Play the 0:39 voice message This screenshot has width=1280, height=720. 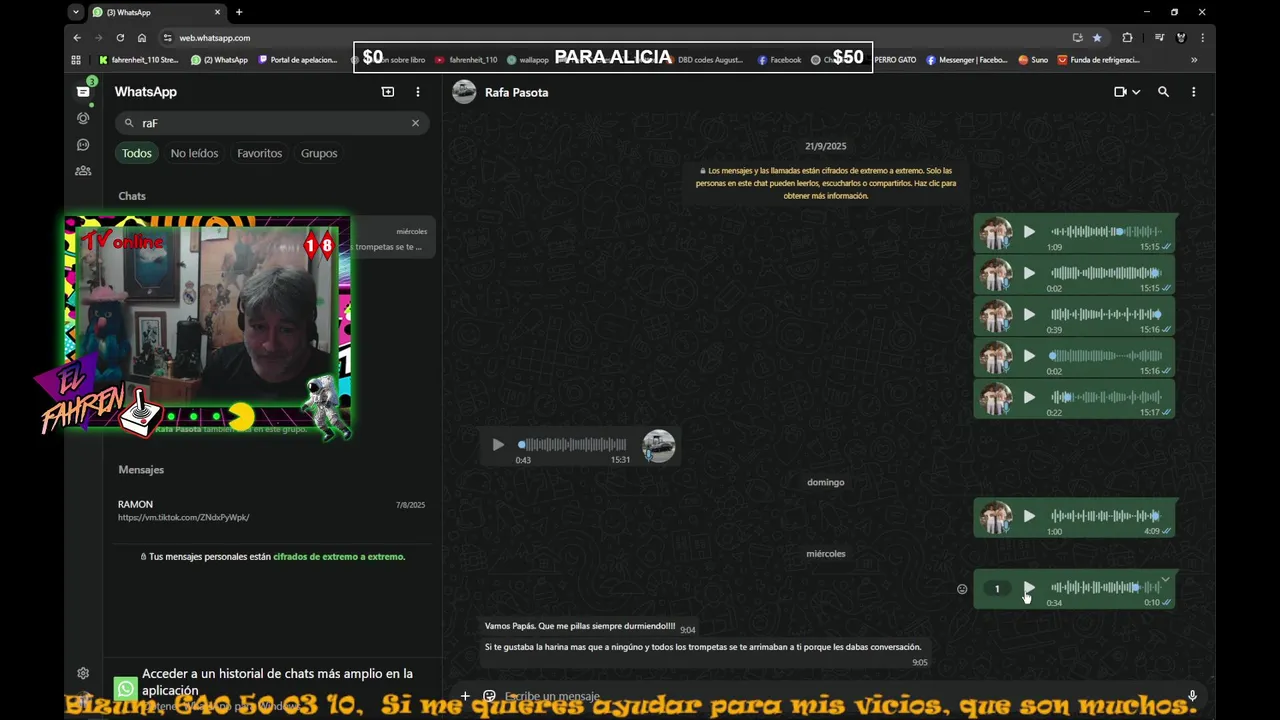(1029, 315)
